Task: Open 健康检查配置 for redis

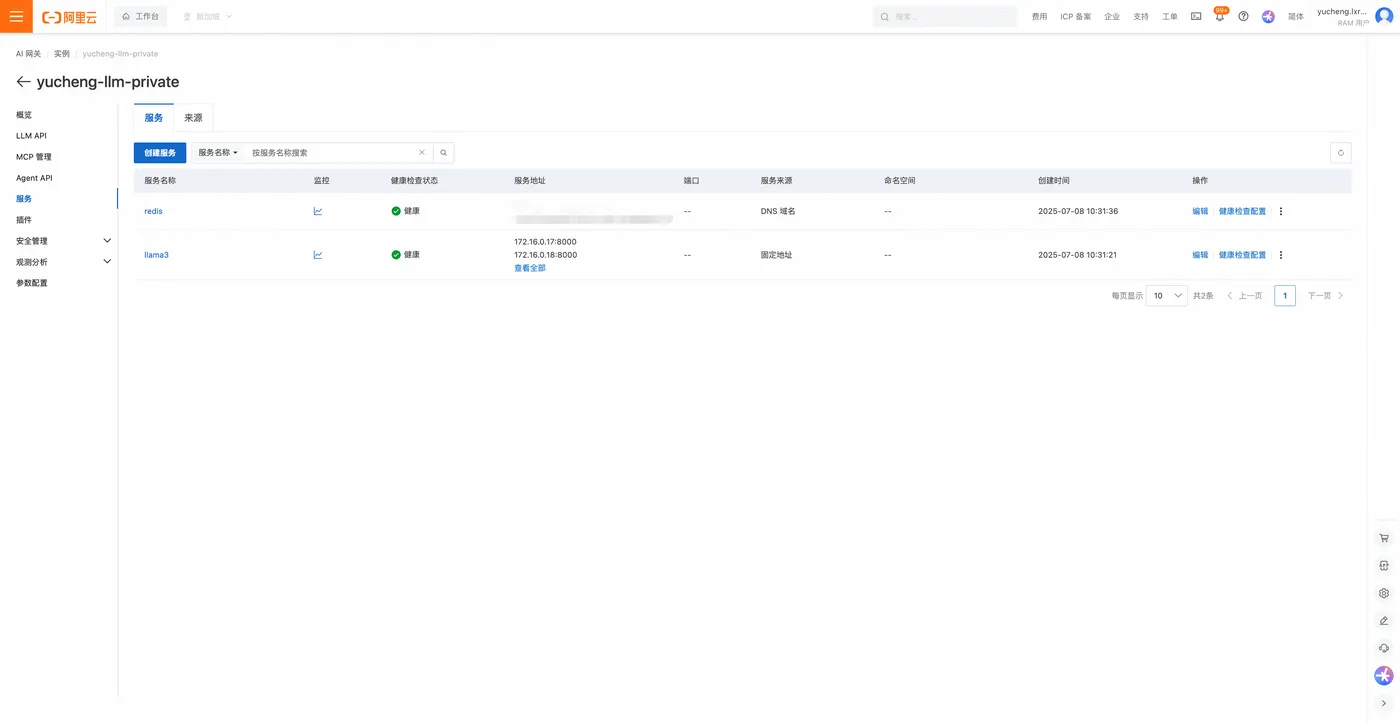Action: (x=1242, y=211)
